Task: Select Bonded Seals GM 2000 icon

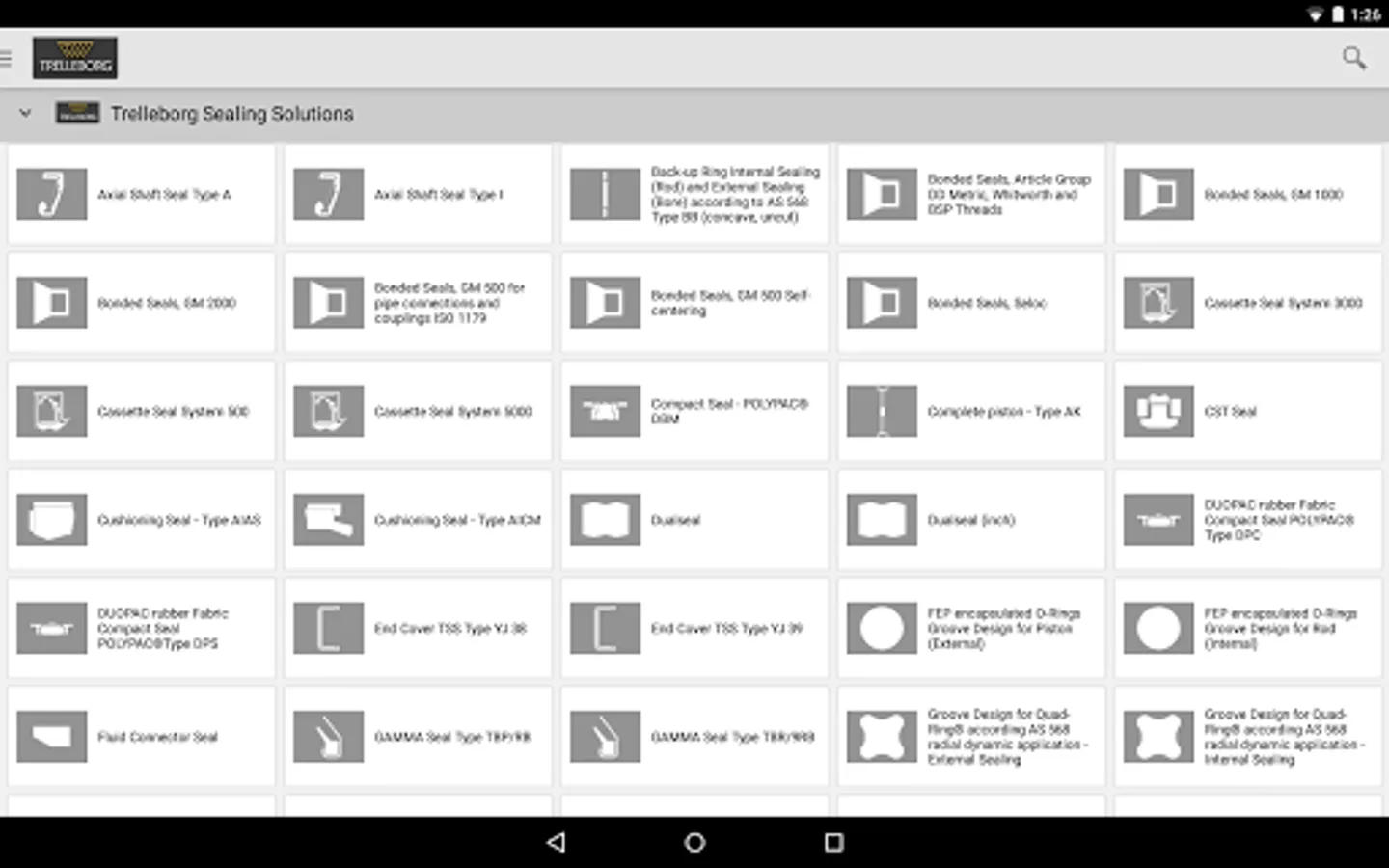Action: click(52, 303)
